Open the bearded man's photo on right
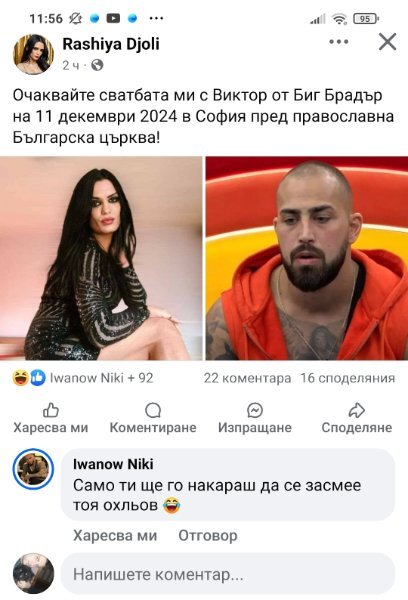The width and height of the screenshot is (408, 600). (307, 258)
